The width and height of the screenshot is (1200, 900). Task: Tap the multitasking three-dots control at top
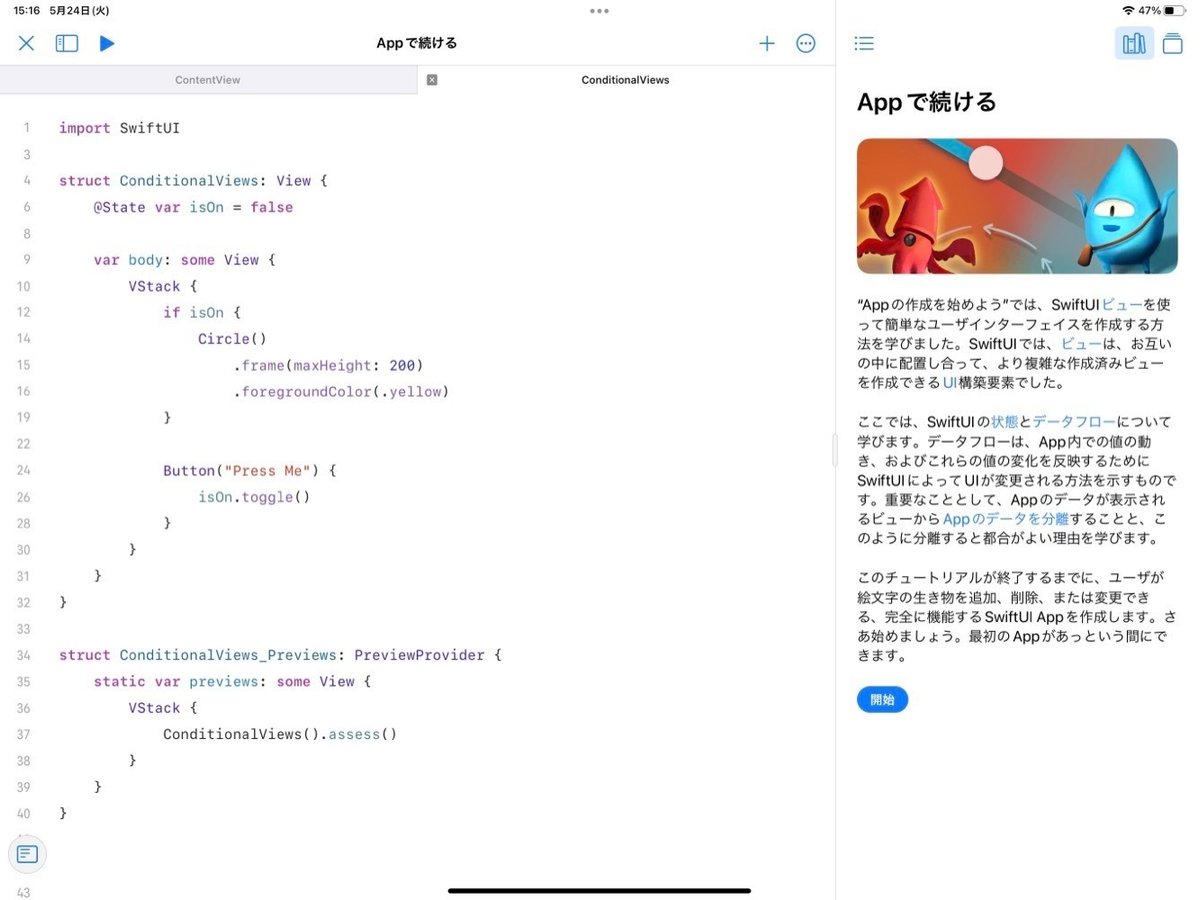599,11
